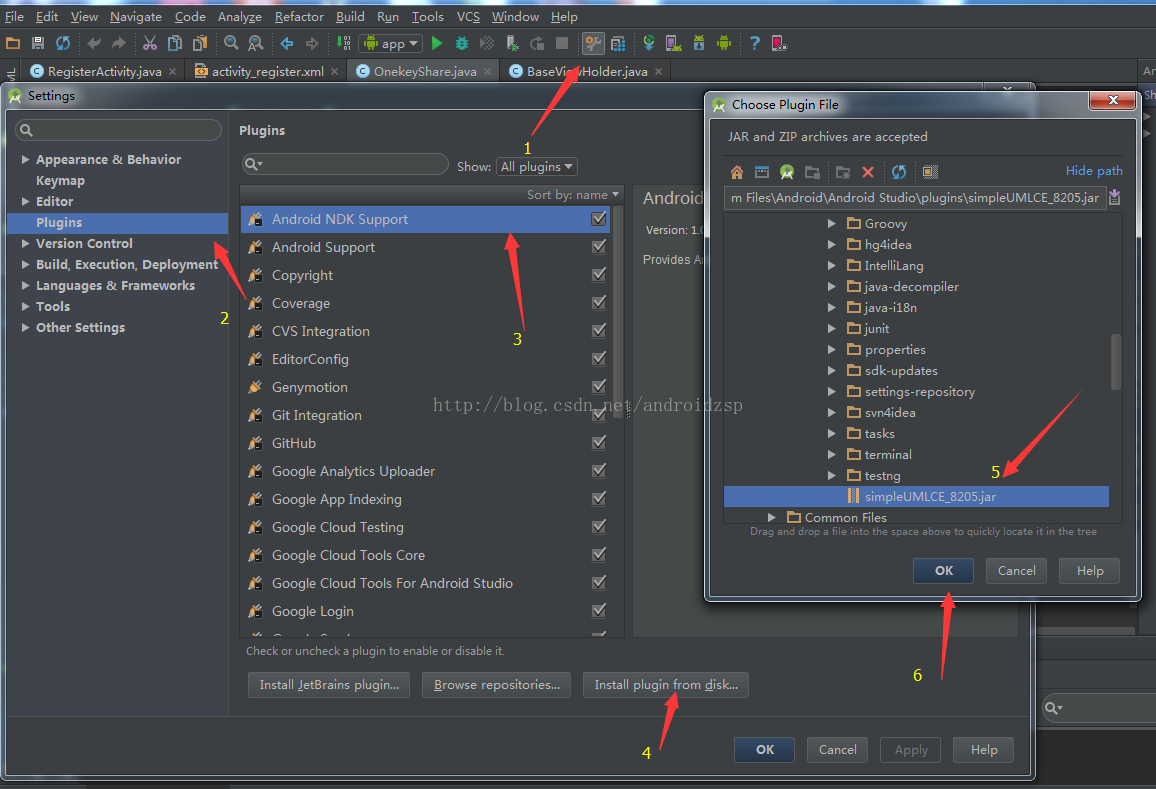Click the Make Project icon
Screen dimensions: 1156x789
tap(344, 44)
